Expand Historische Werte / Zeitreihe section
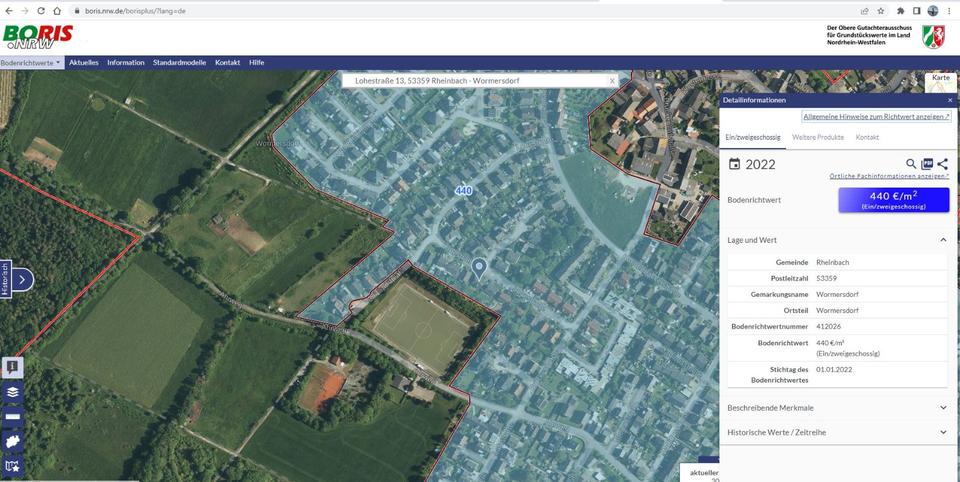The height and width of the screenshot is (482, 960). coord(942,432)
